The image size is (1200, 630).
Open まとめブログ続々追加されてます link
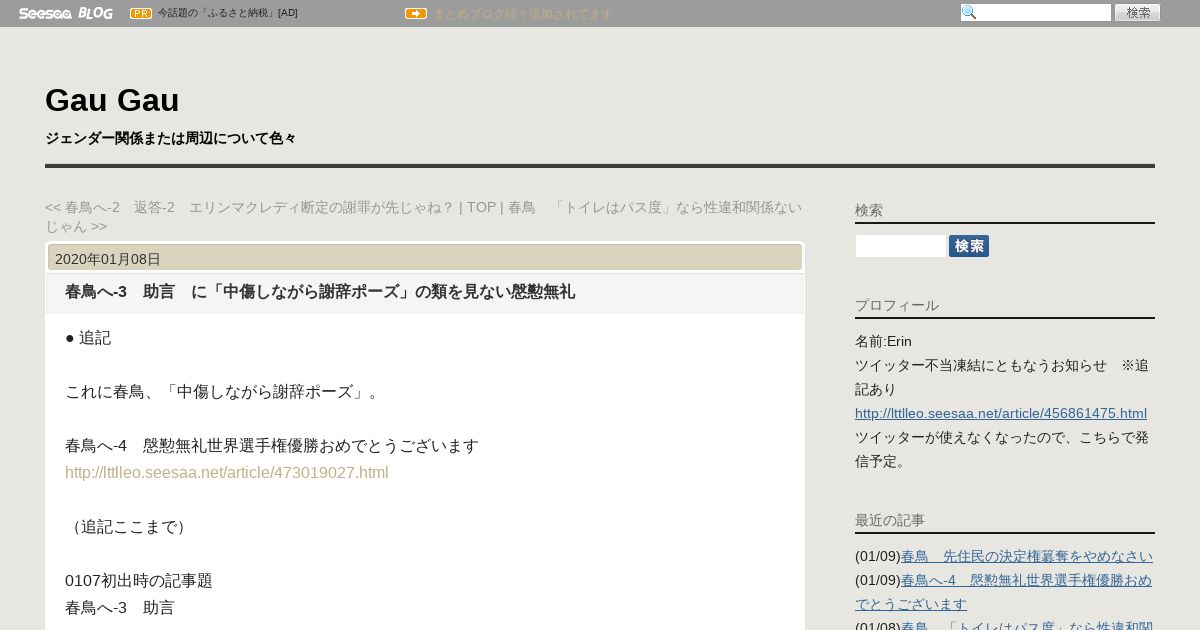tap(522, 14)
